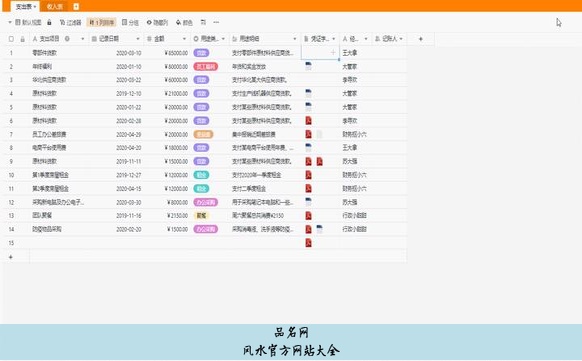
Task: Select the ¥85000.00 amount cell
Action: (166, 53)
